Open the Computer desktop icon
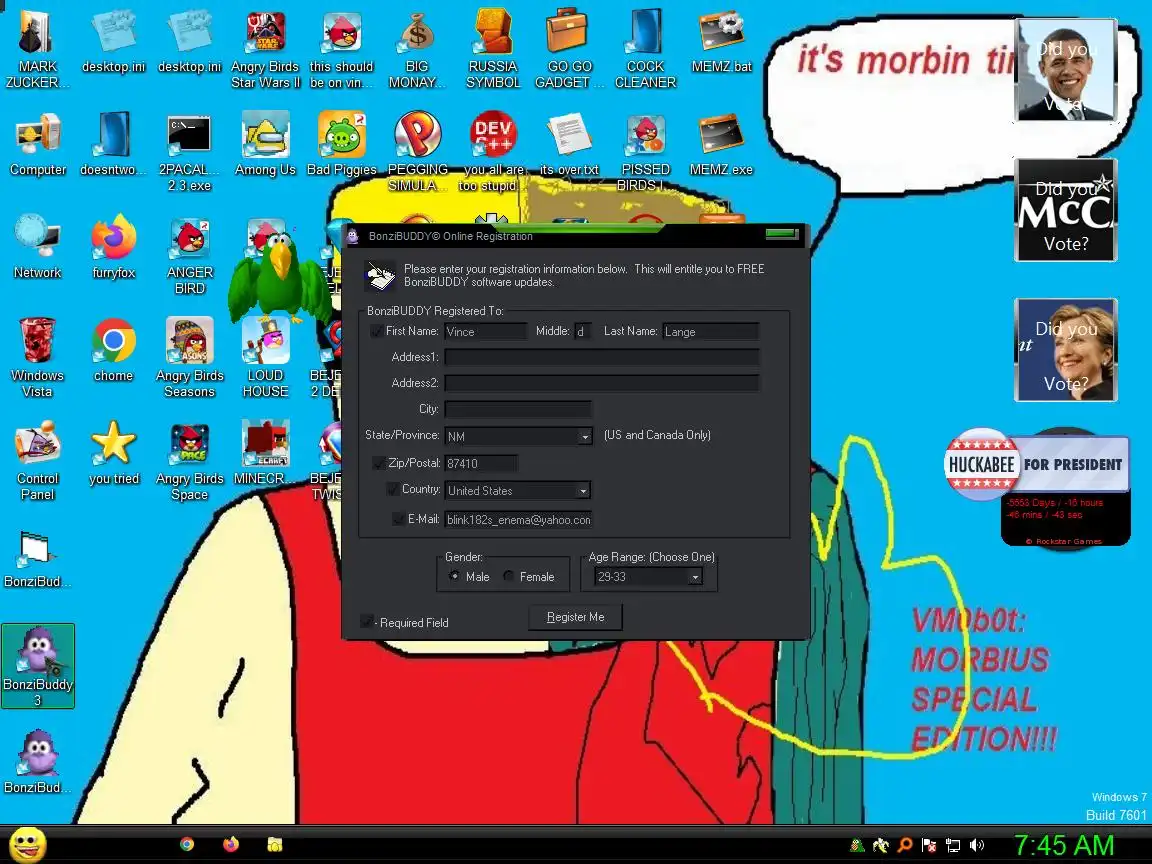This screenshot has width=1152, height=864. pyautogui.click(x=37, y=145)
